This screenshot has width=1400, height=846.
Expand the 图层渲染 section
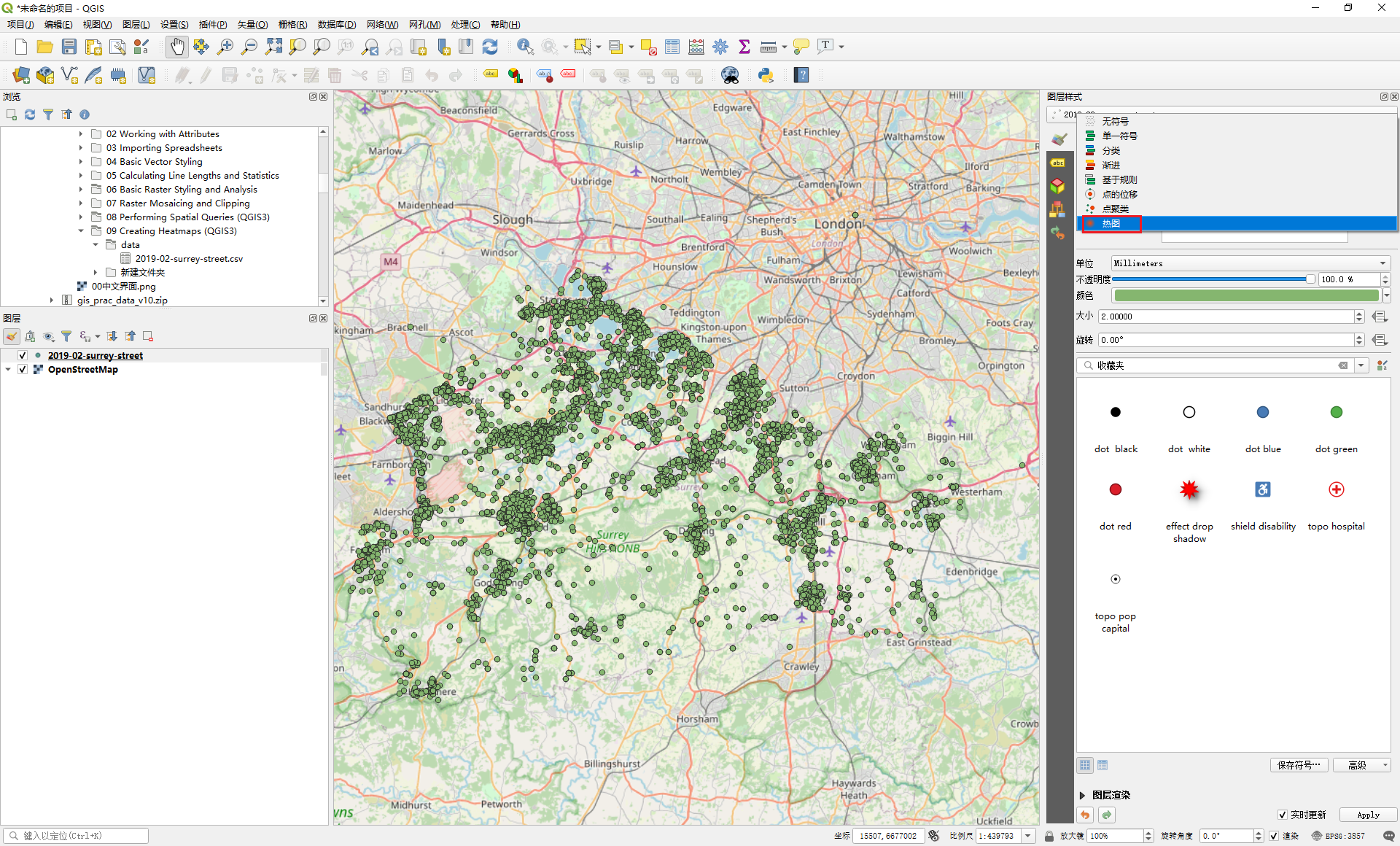1083,795
